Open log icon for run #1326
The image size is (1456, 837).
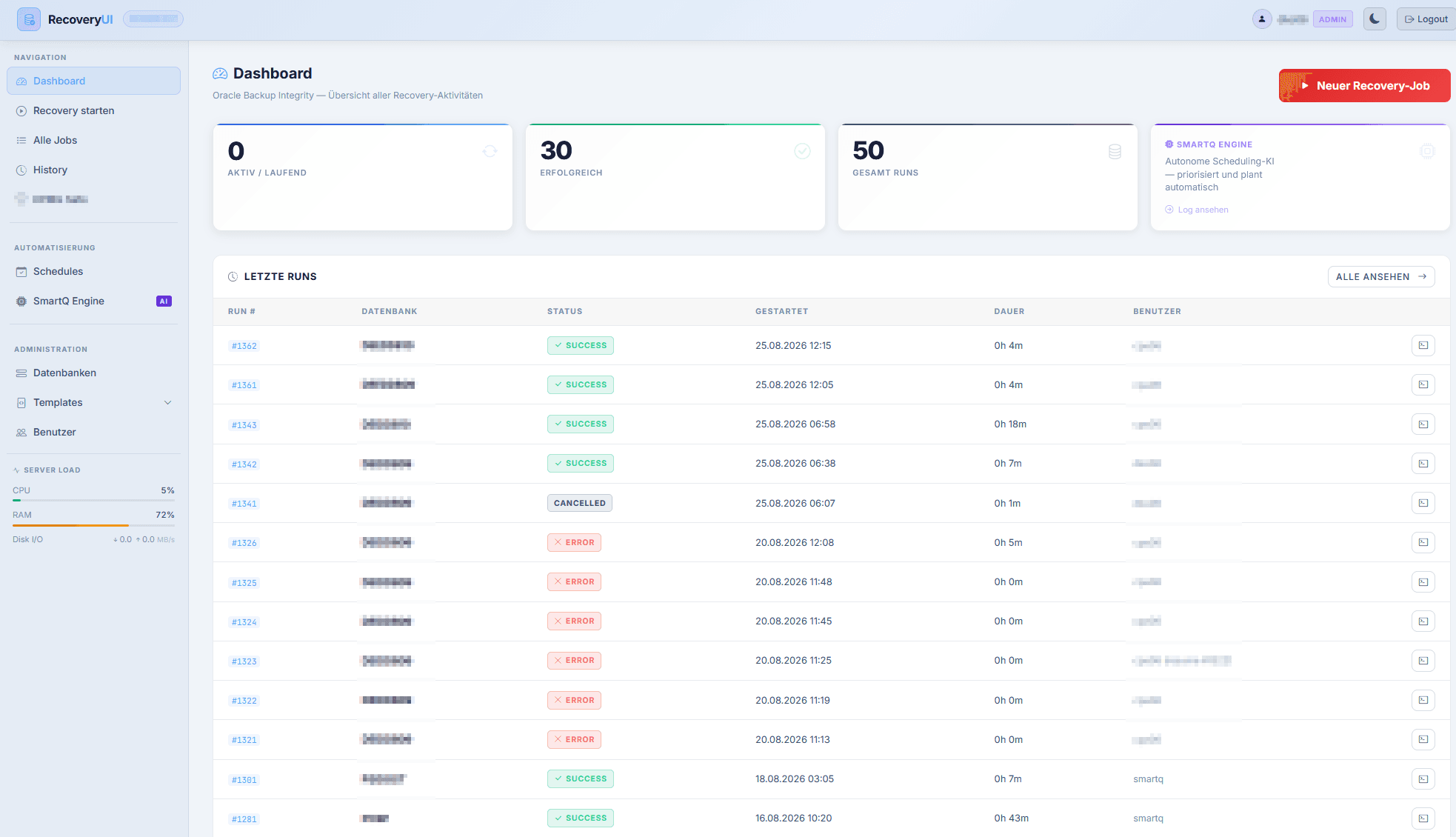pos(1423,542)
